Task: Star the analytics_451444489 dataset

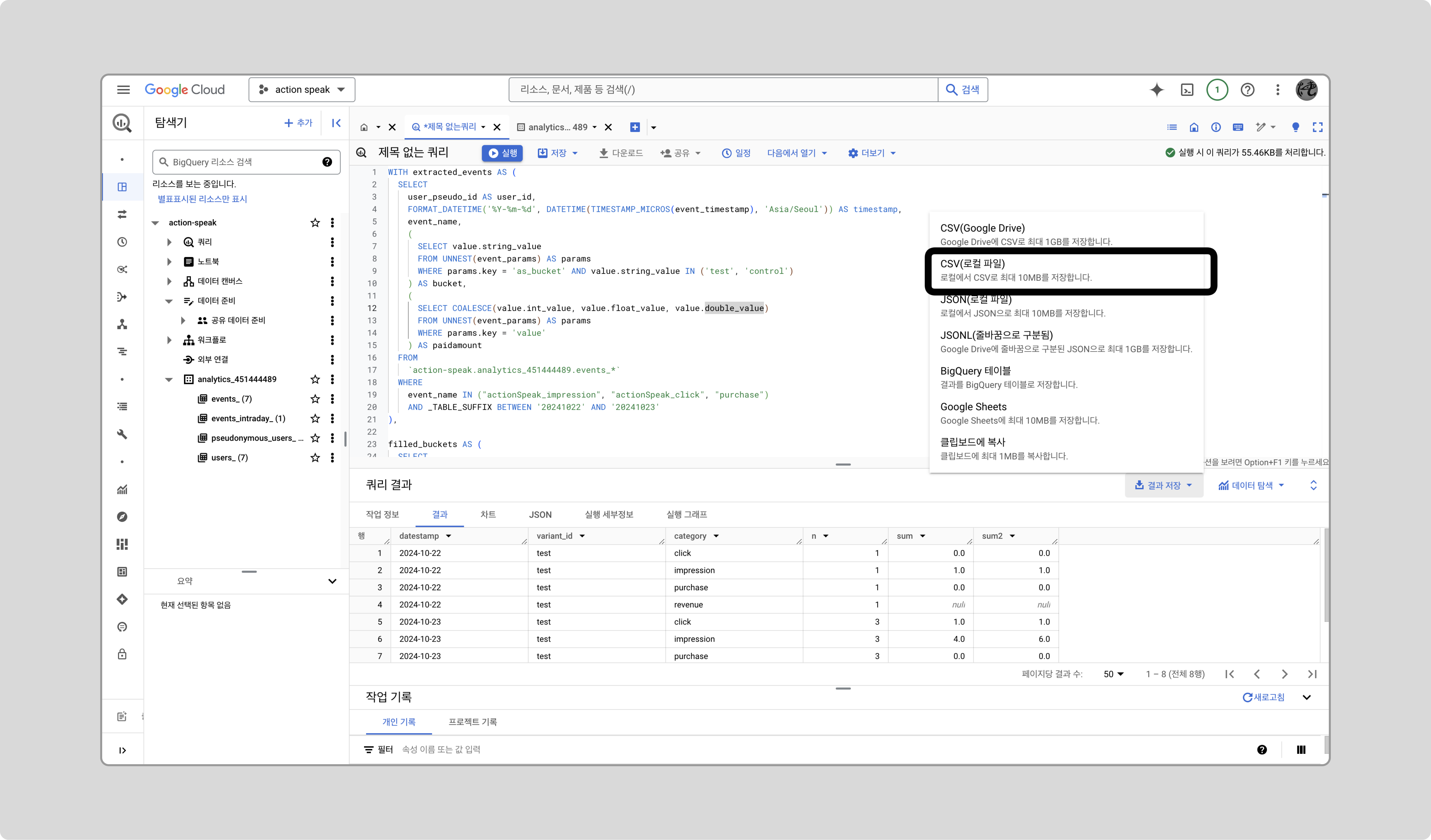Action: [x=315, y=379]
